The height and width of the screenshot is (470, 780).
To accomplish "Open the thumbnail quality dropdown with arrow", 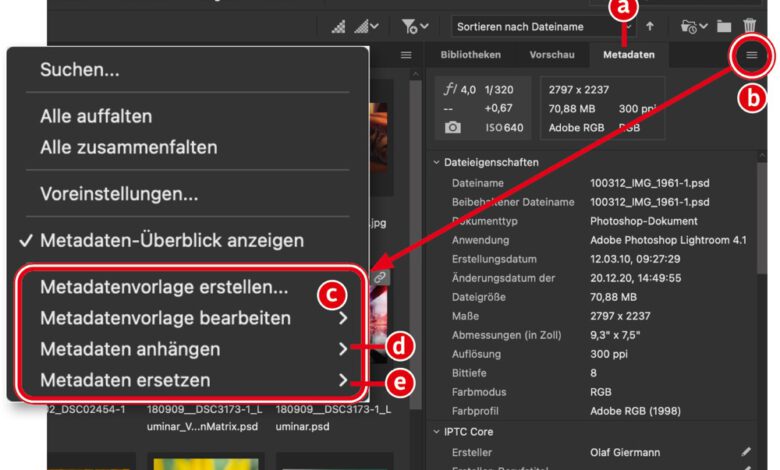I will pos(367,26).
